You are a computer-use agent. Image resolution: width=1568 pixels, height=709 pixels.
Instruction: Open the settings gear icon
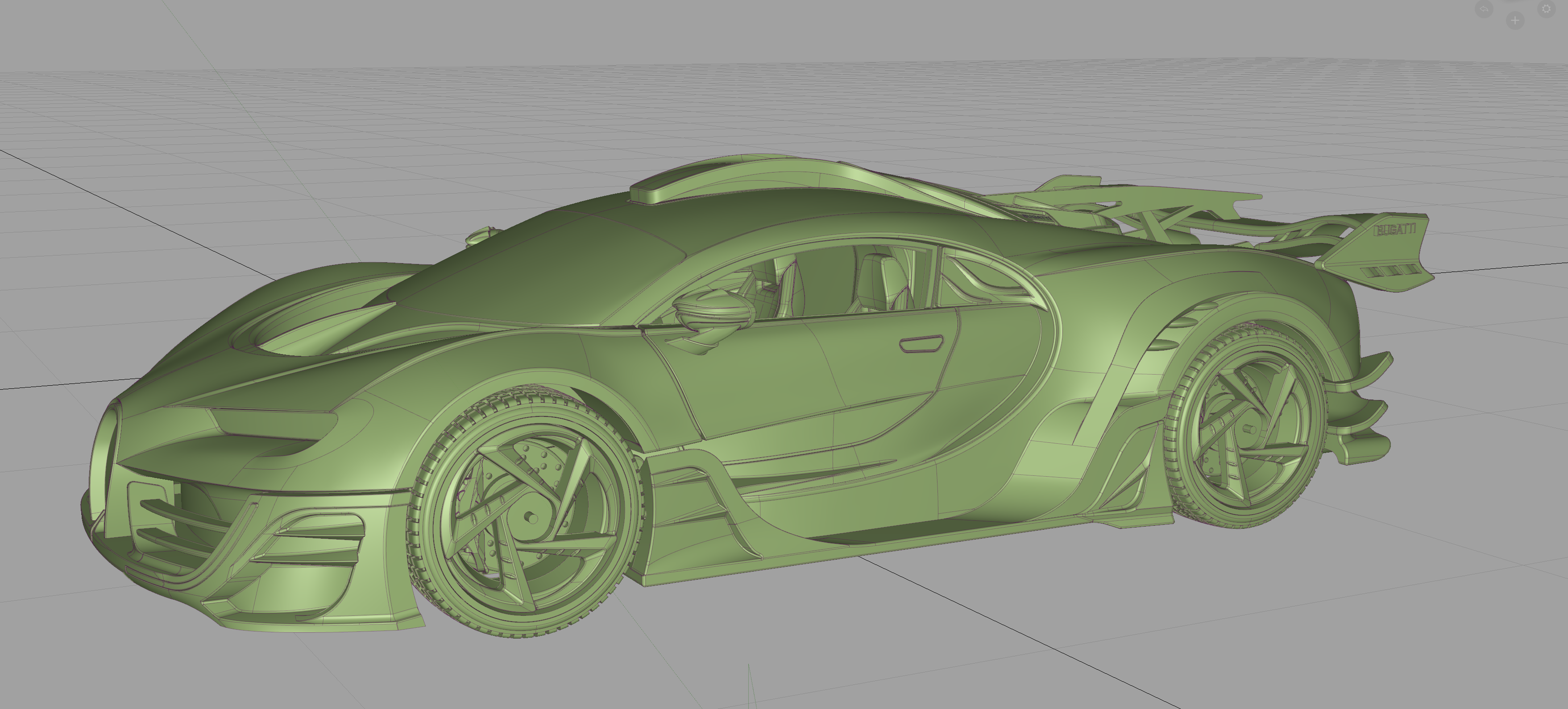1547,8
